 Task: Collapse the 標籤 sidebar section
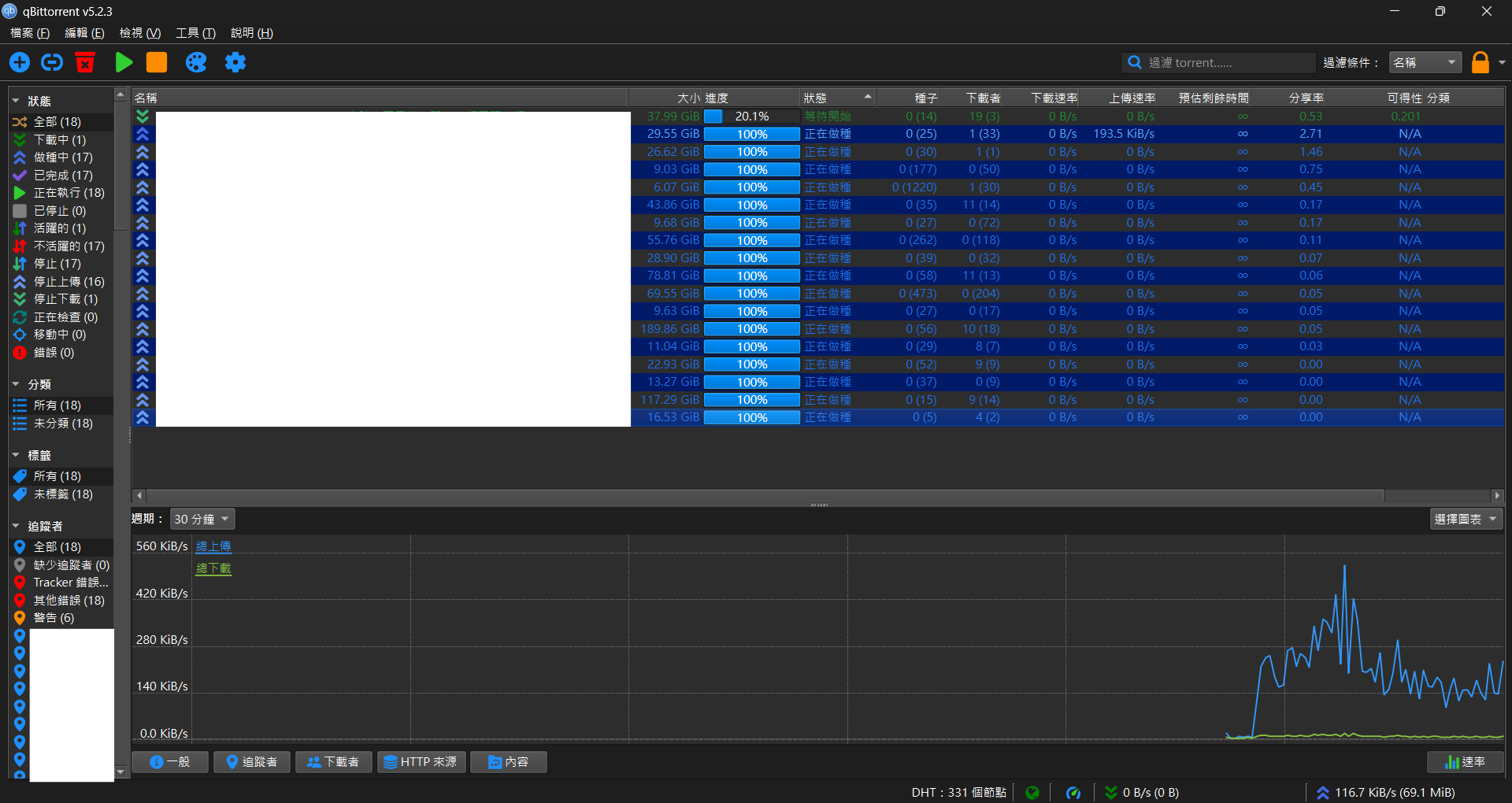16,455
